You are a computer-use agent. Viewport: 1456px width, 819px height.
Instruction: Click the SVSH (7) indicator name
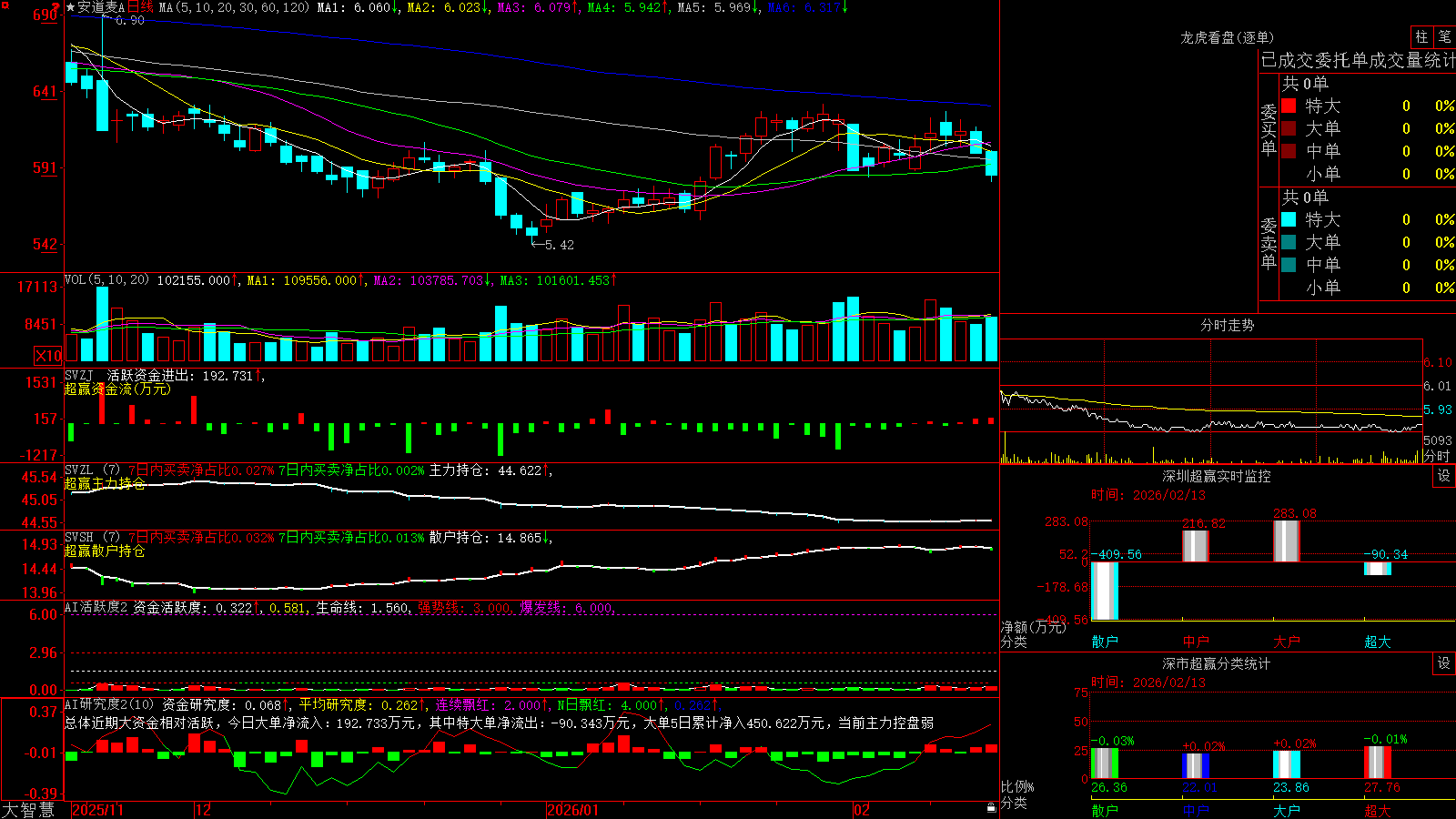pos(92,538)
